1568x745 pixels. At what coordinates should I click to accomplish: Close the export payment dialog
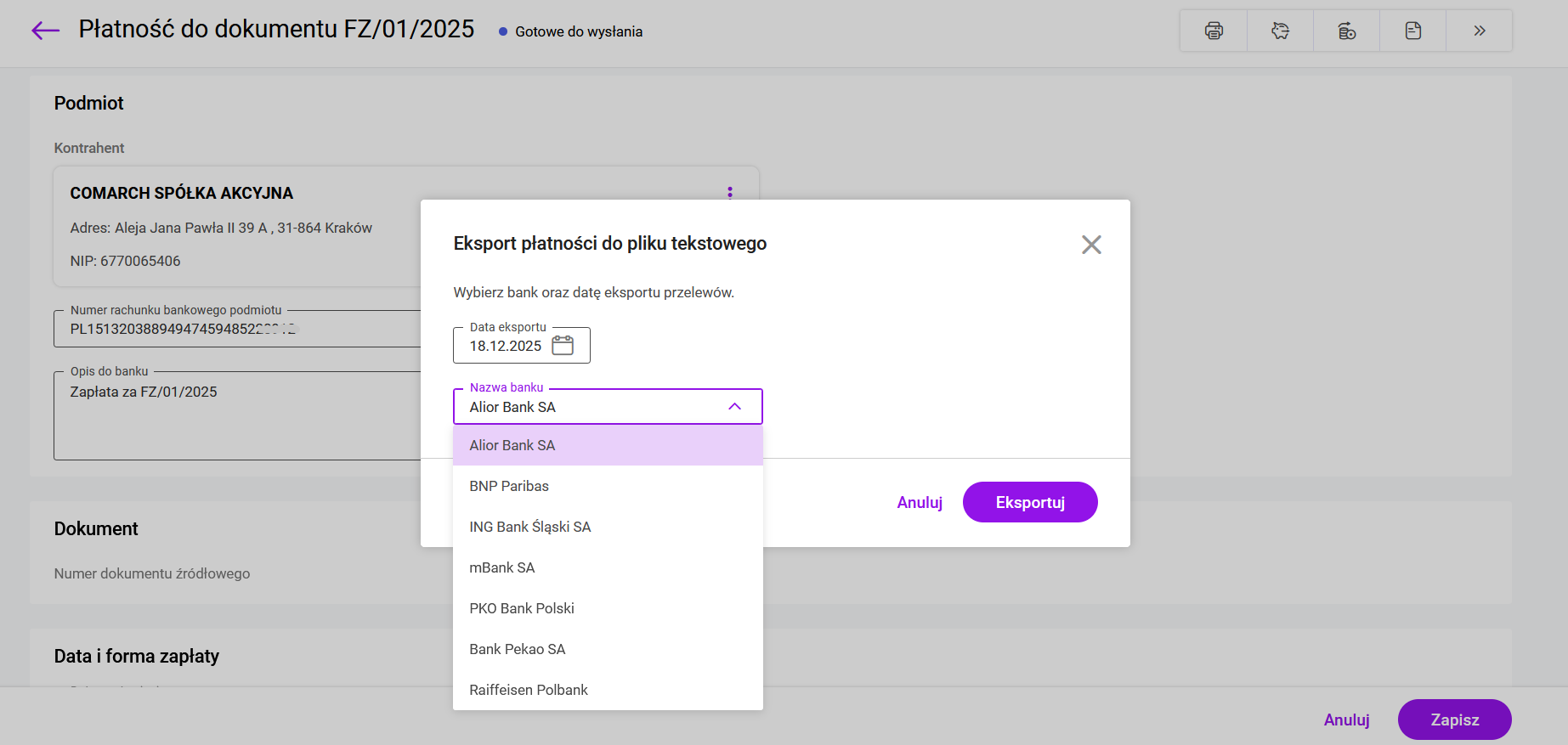point(1091,245)
